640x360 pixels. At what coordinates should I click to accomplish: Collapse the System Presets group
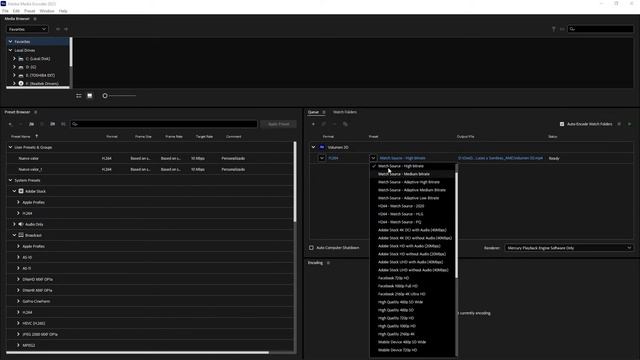click(11, 180)
